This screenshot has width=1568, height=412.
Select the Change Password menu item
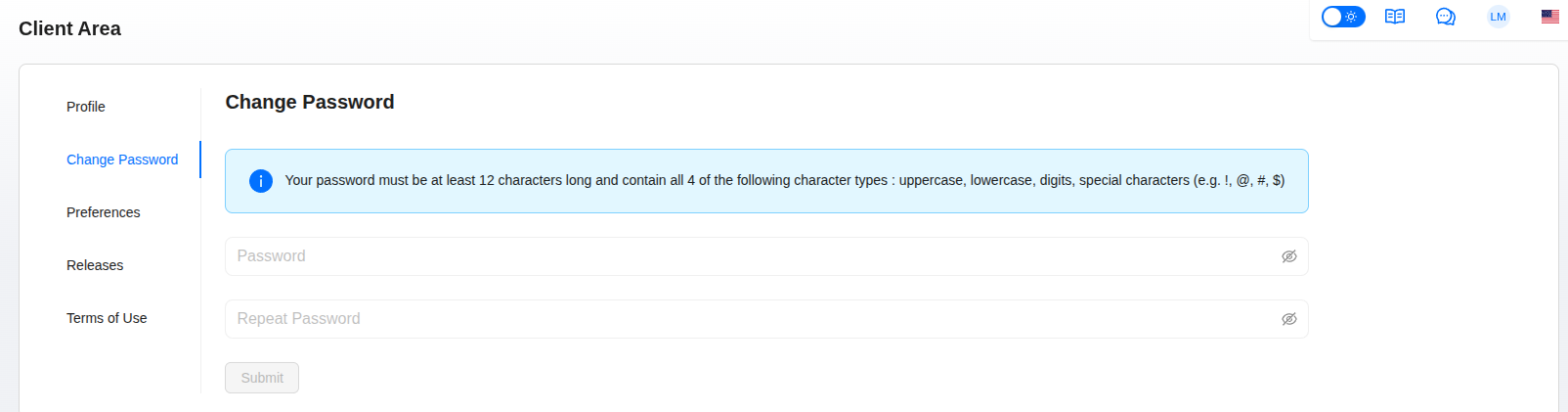pyautogui.click(x=122, y=160)
